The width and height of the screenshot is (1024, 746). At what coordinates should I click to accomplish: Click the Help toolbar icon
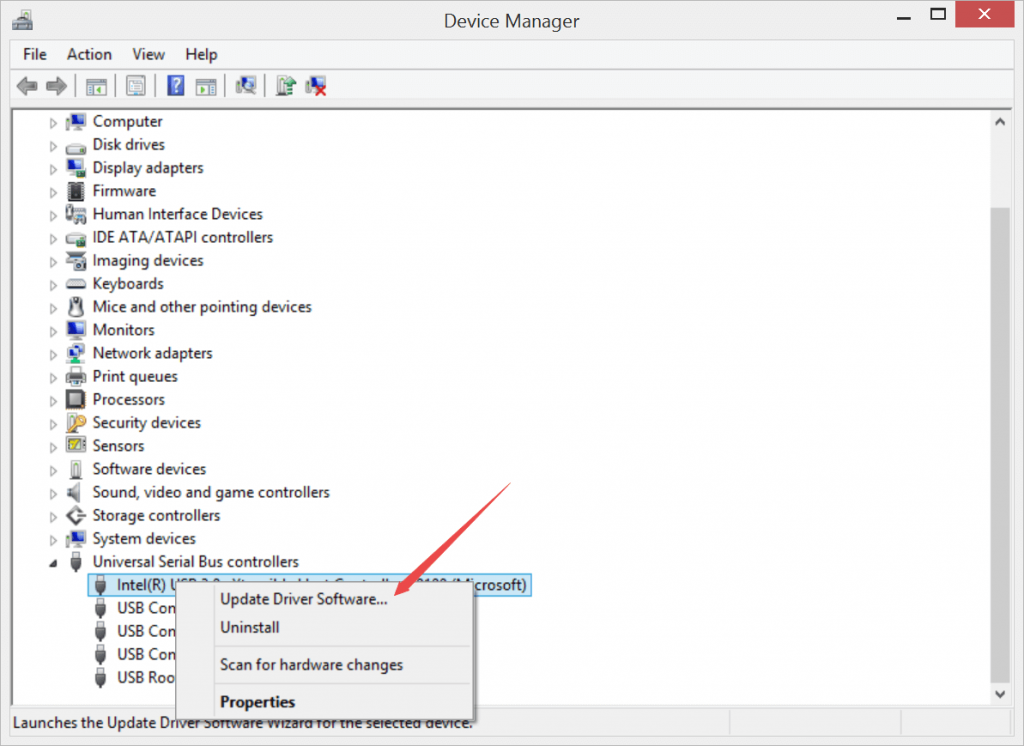pyautogui.click(x=175, y=85)
